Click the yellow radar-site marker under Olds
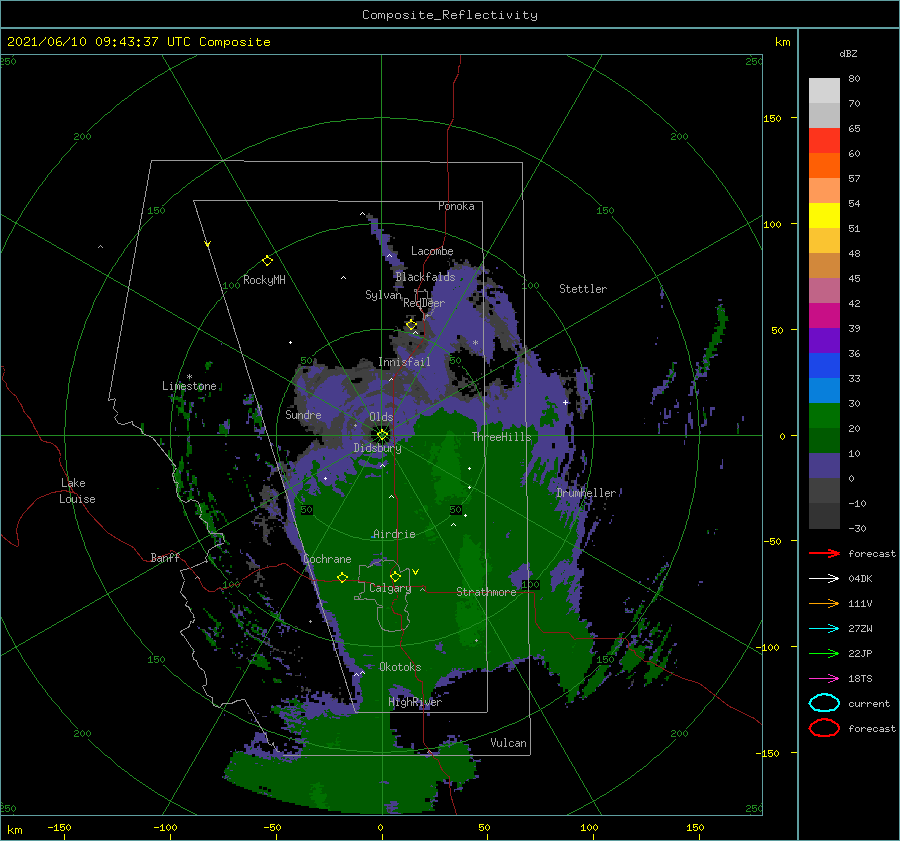 pyautogui.click(x=382, y=435)
